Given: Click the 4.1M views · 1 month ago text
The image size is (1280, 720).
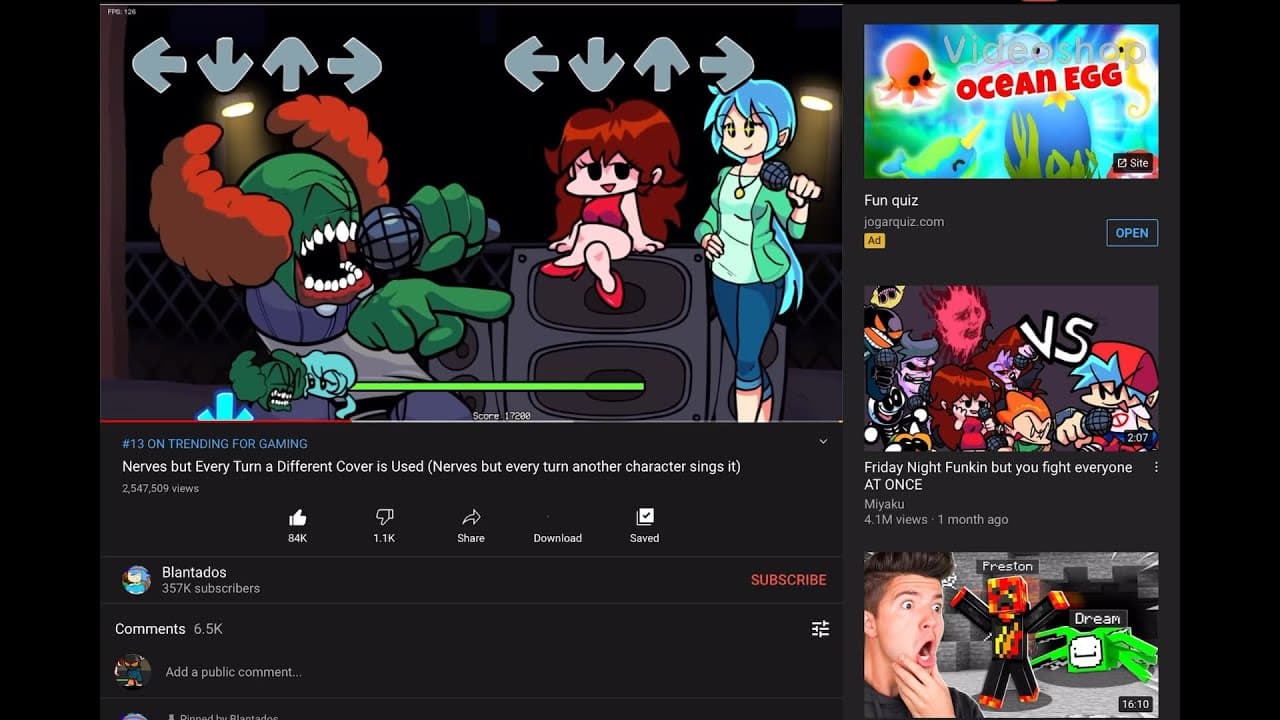Looking at the screenshot, I should 936,520.
